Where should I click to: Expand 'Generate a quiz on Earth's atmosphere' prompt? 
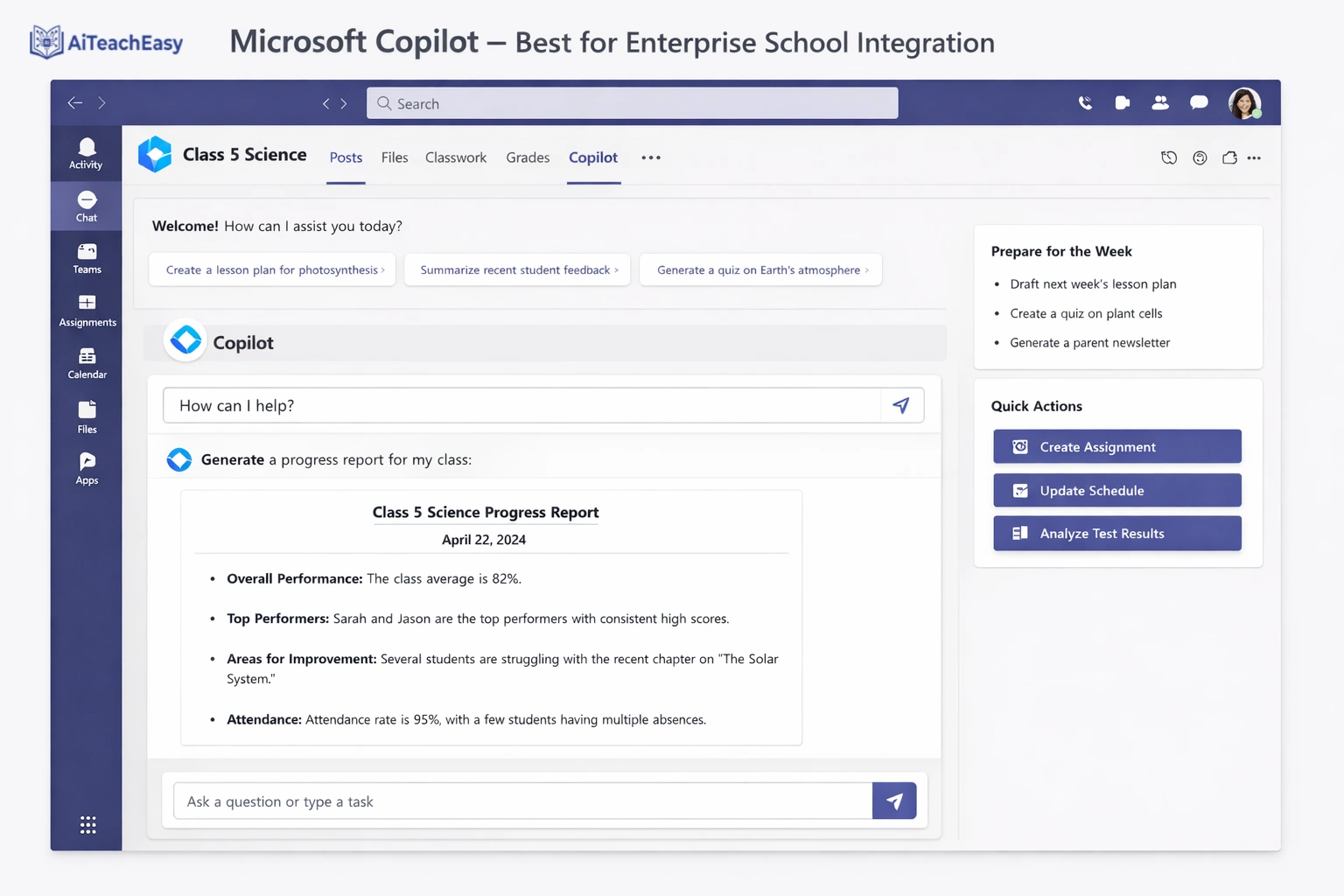[x=759, y=269]
